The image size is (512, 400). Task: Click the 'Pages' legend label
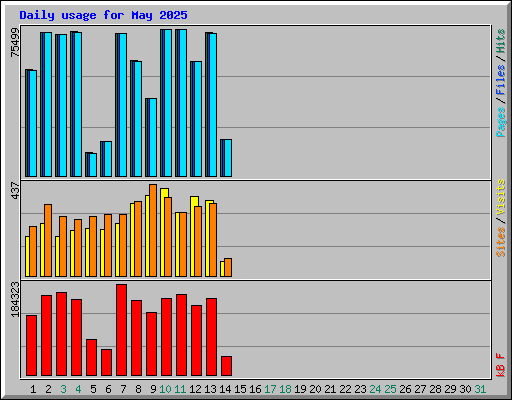501,122
